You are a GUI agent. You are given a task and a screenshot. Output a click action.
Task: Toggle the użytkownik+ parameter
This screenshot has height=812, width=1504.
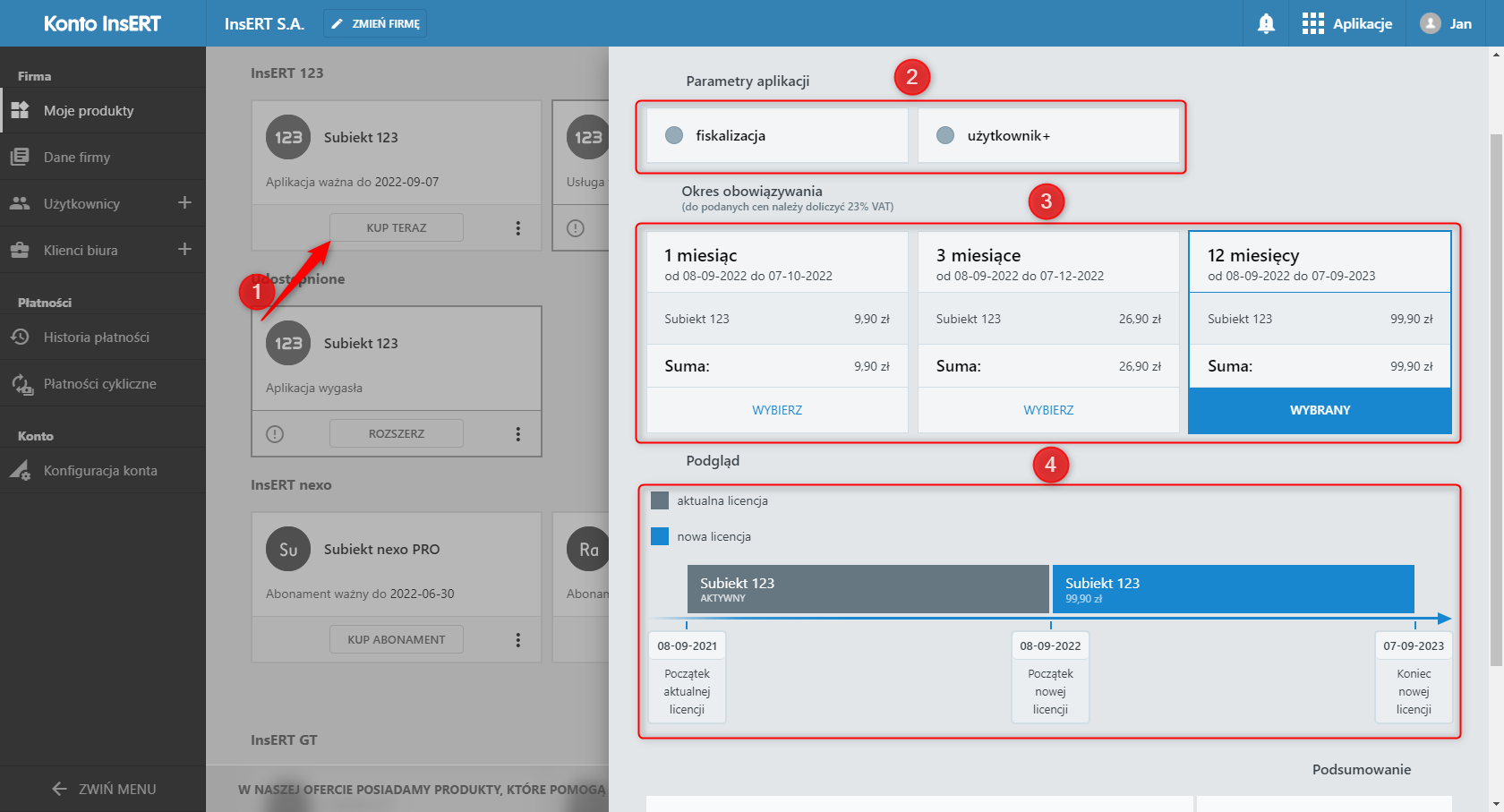pyautogui.click(x=1048, y=135)
